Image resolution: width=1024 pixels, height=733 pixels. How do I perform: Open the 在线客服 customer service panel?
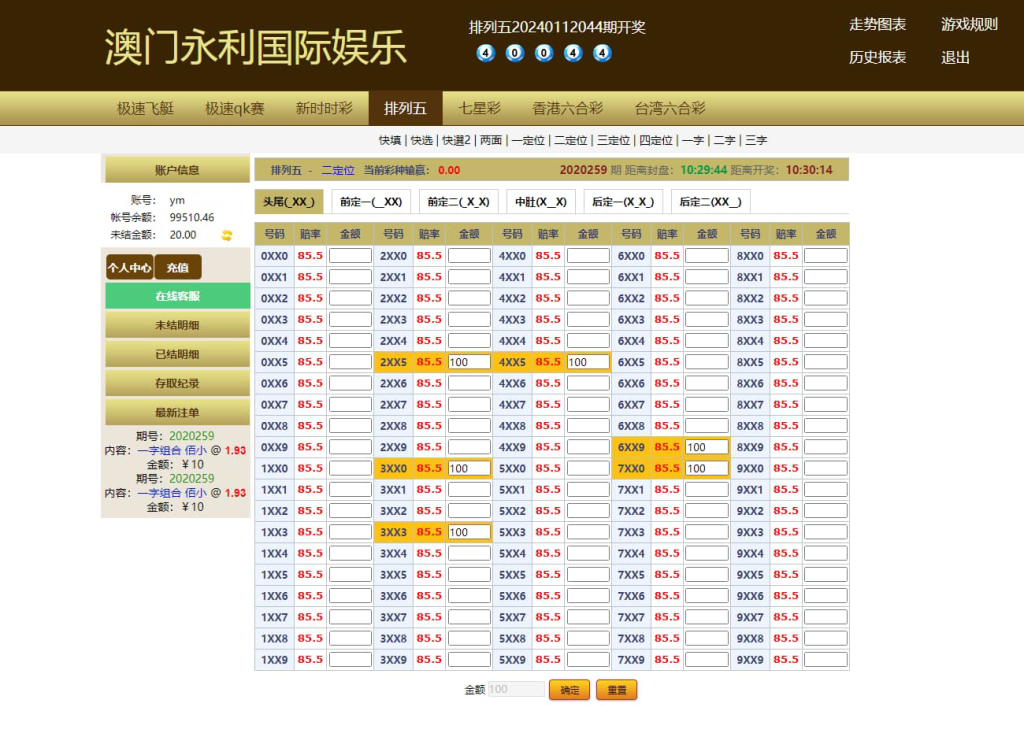click(176, 296)
